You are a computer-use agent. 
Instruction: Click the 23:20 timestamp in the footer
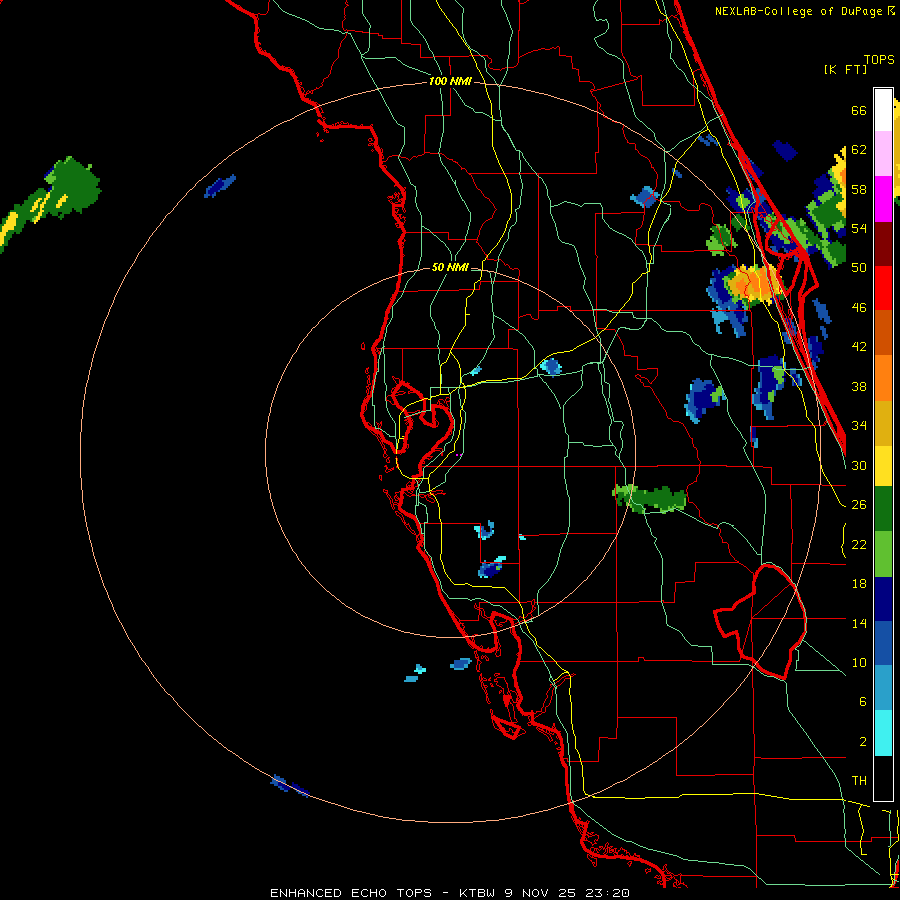[x=607, y=893]
